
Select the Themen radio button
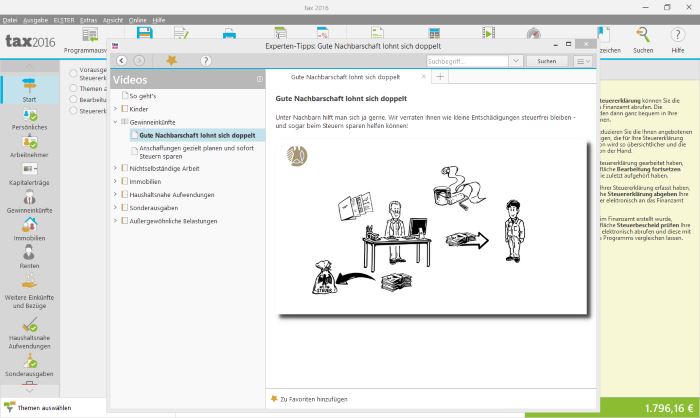point(73,88)
